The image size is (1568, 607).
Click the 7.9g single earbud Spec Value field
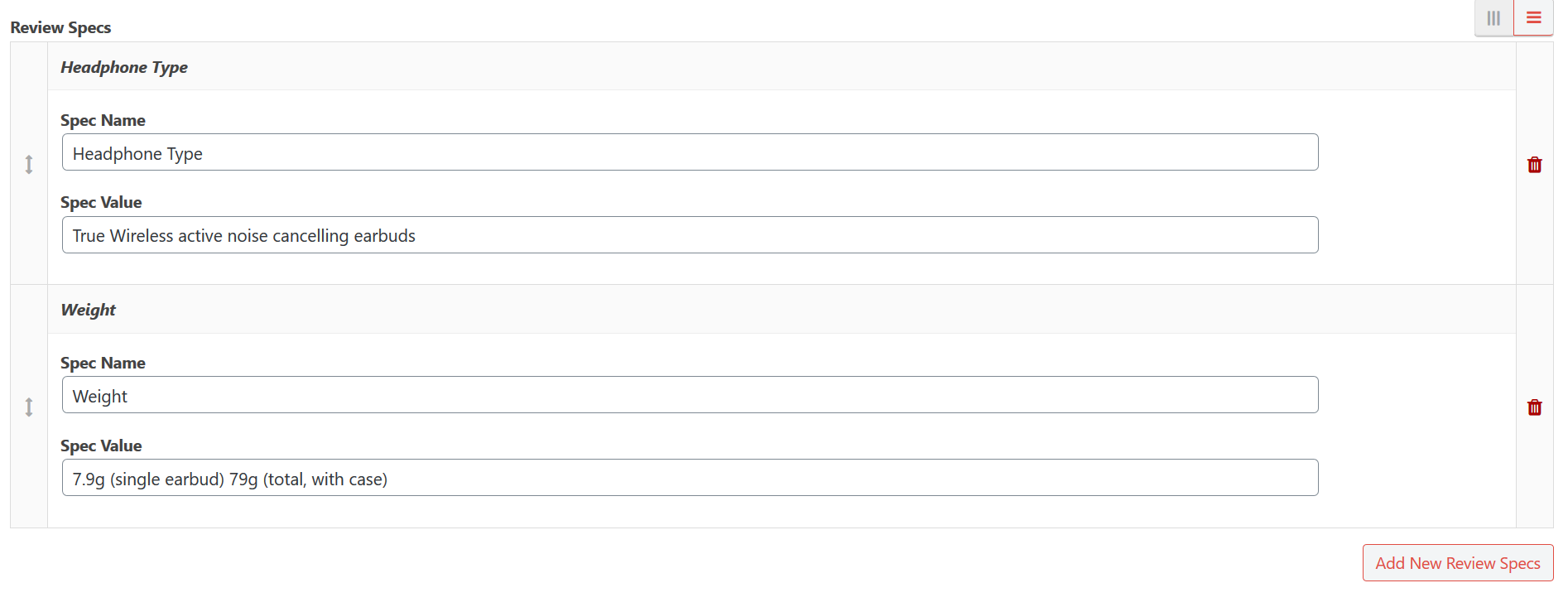690,478
